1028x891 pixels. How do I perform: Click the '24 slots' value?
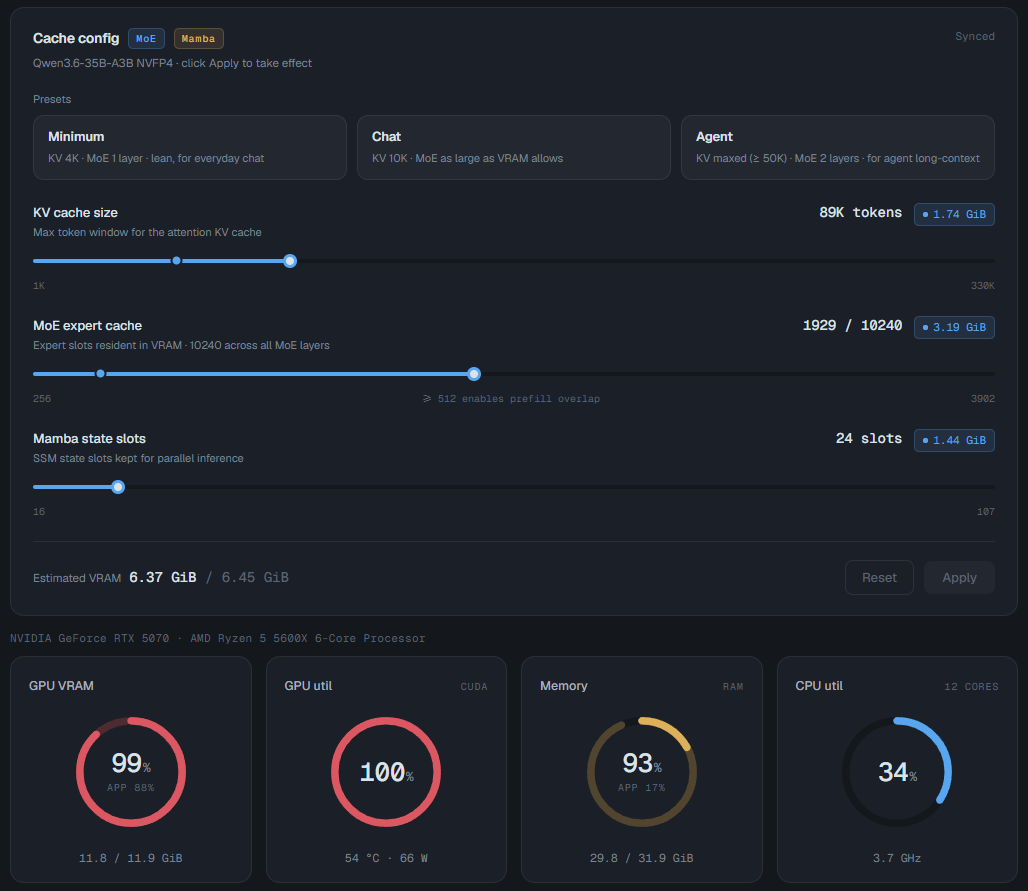(869, 438)
